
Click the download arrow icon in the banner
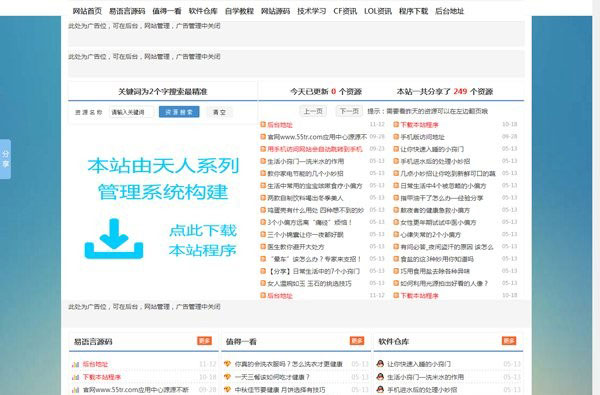pos(114,238)
